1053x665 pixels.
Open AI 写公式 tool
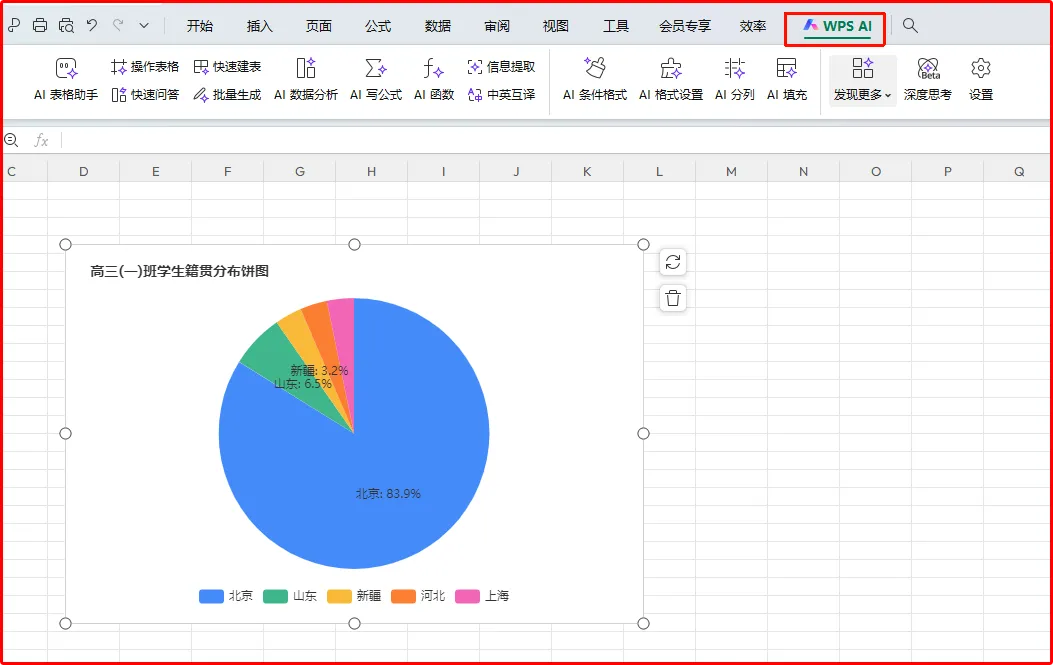tap(375, 79)
